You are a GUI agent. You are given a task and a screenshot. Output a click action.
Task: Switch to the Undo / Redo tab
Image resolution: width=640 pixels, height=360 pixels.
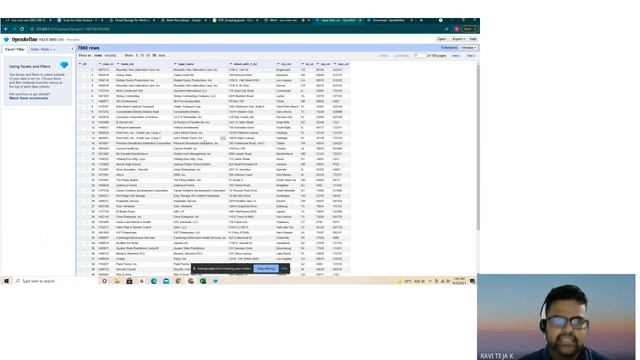pyautogui.click(x=42, y=49)
